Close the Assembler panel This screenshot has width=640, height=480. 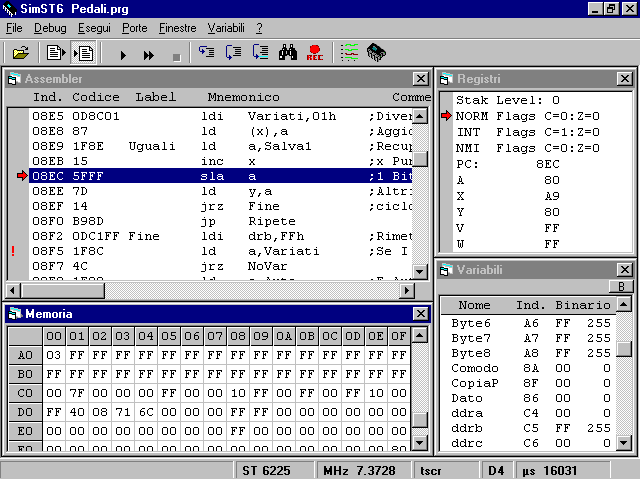point(420,78)
